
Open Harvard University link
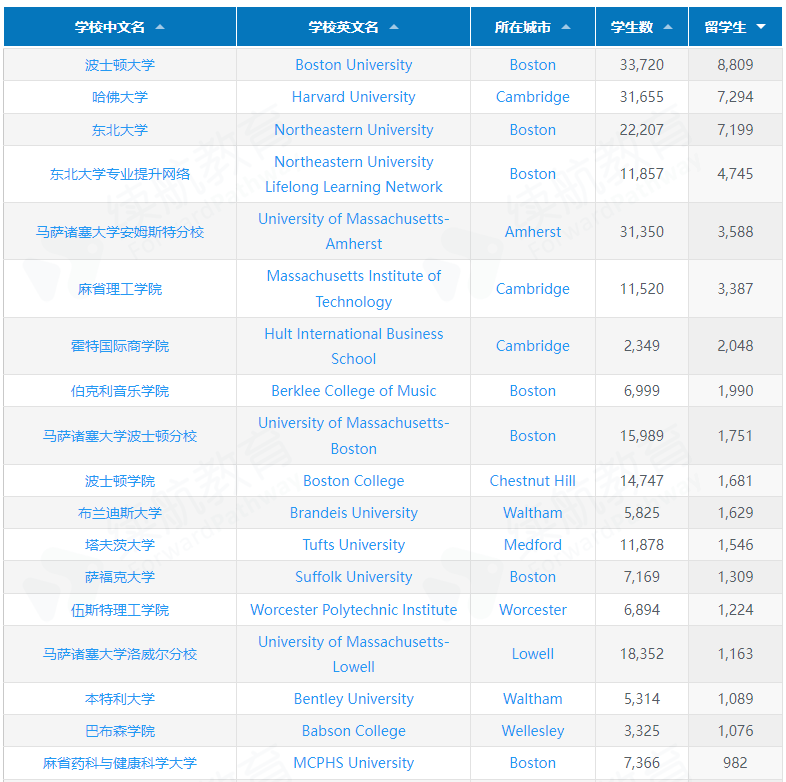[x=353, y=97]
